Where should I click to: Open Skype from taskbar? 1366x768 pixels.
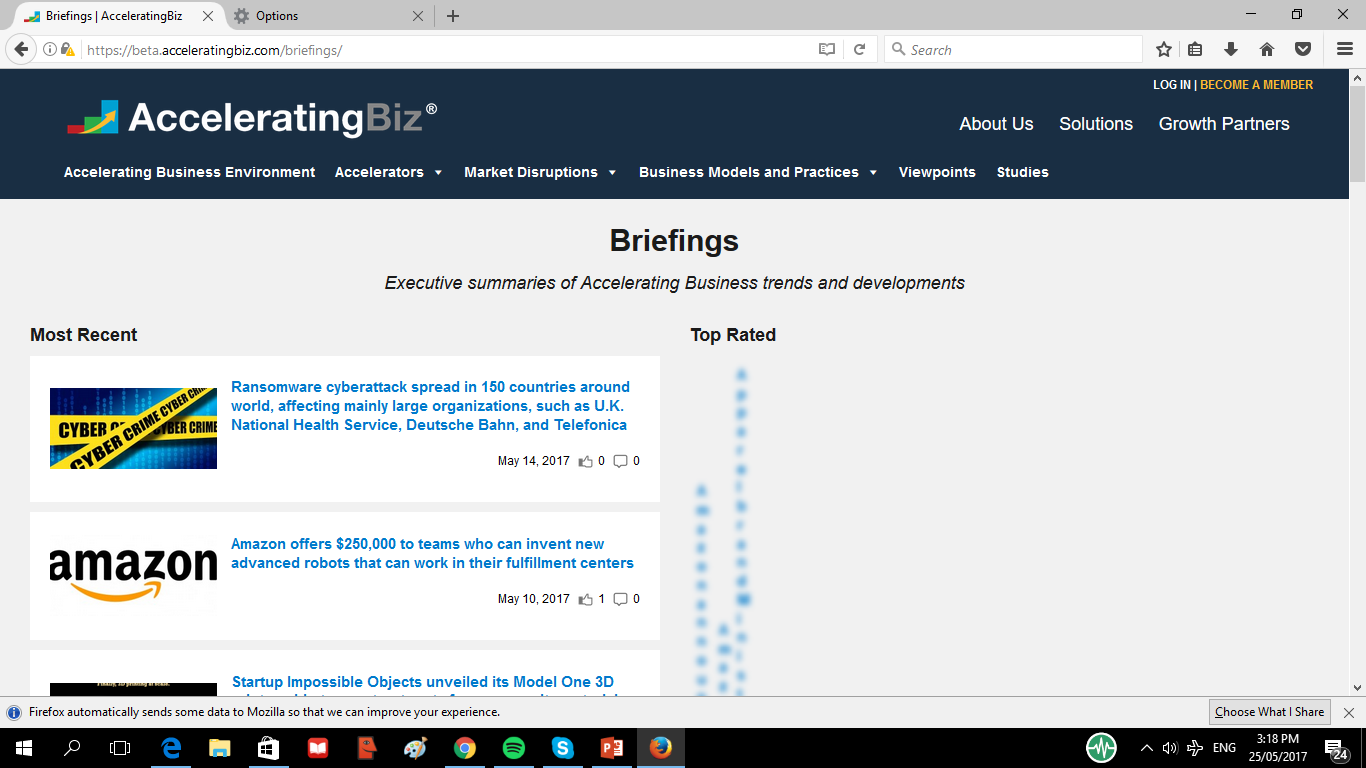coord(563,747)
